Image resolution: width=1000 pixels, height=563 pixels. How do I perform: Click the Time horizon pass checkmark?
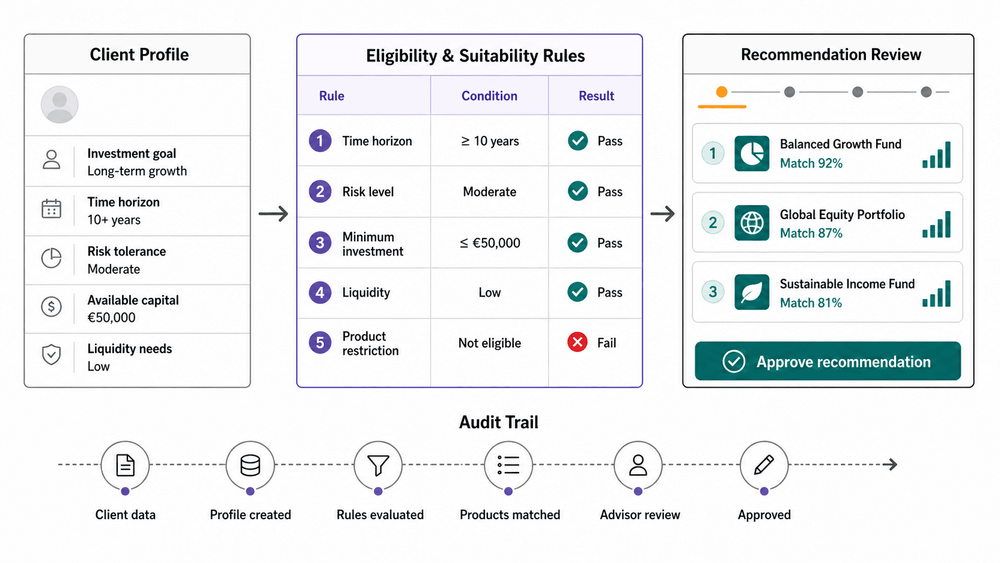coord(578,141)
